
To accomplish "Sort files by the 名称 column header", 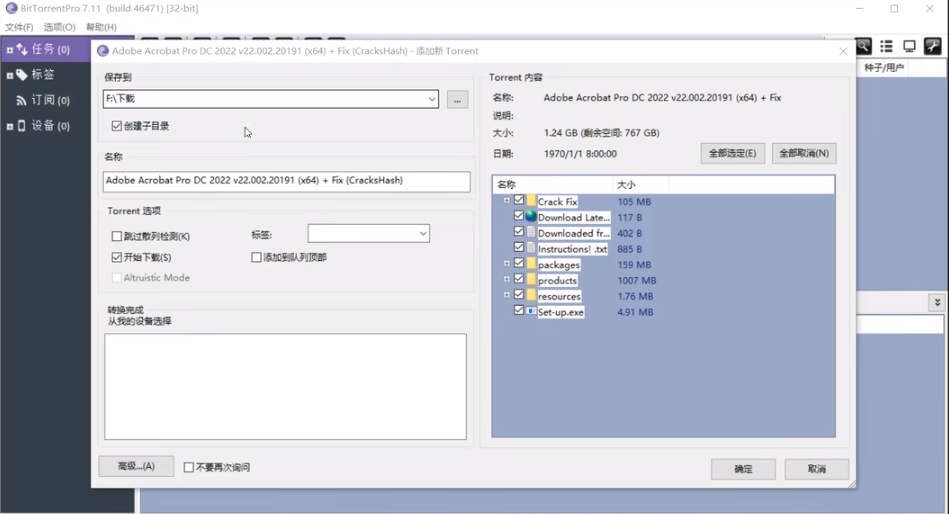I will [552, 185].
